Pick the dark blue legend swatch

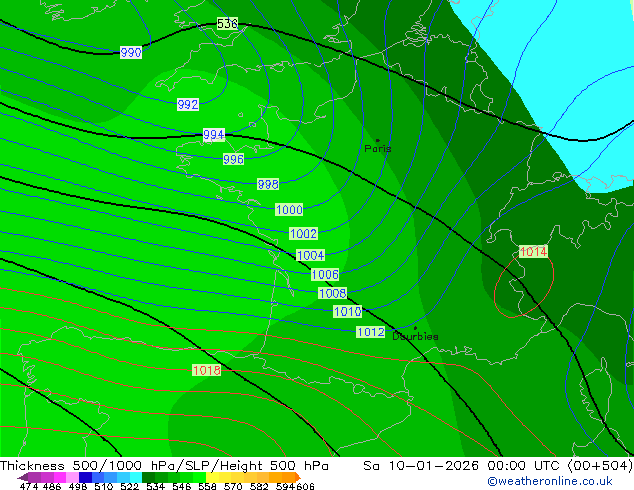click(x=85, y=477)
